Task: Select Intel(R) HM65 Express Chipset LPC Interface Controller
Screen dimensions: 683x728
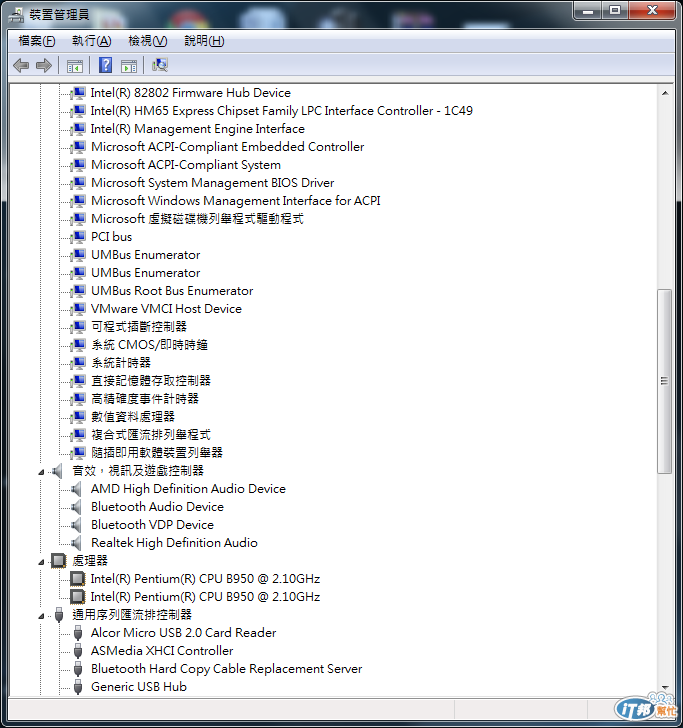Action: (x=281, y=111)
